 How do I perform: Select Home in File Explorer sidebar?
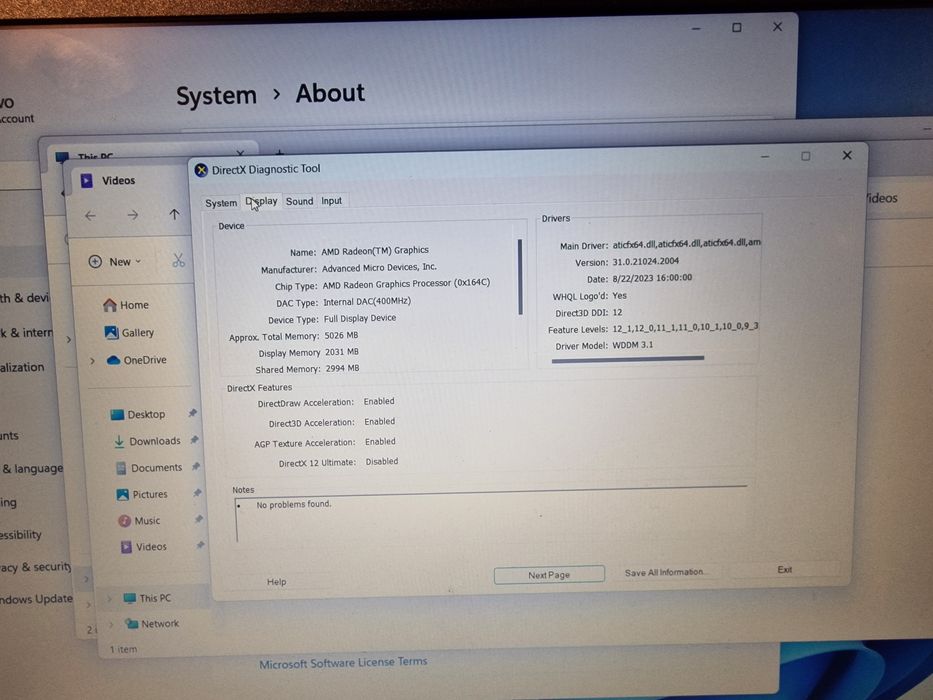click(126, 305)
